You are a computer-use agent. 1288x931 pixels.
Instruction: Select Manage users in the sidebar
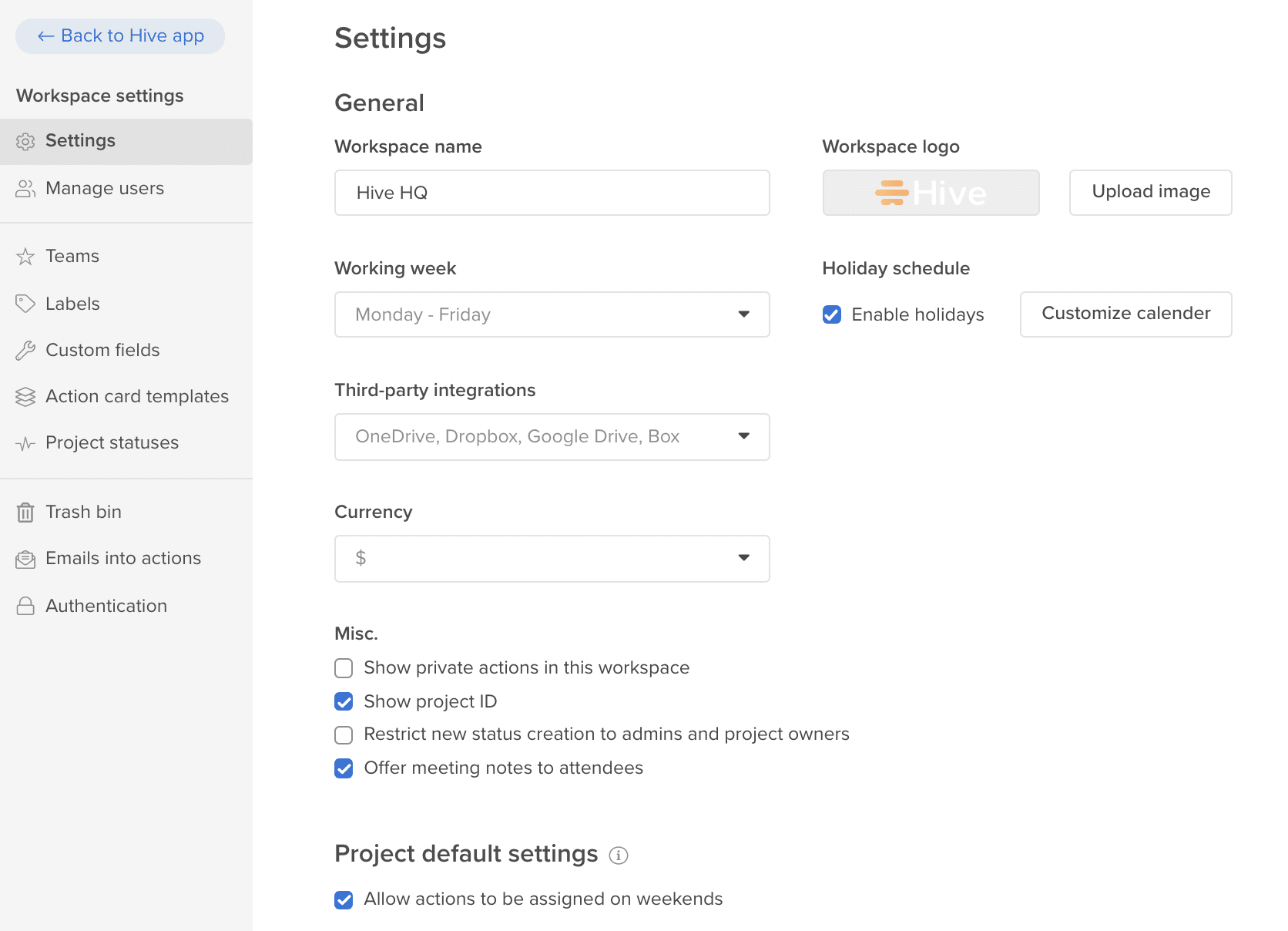105,188
